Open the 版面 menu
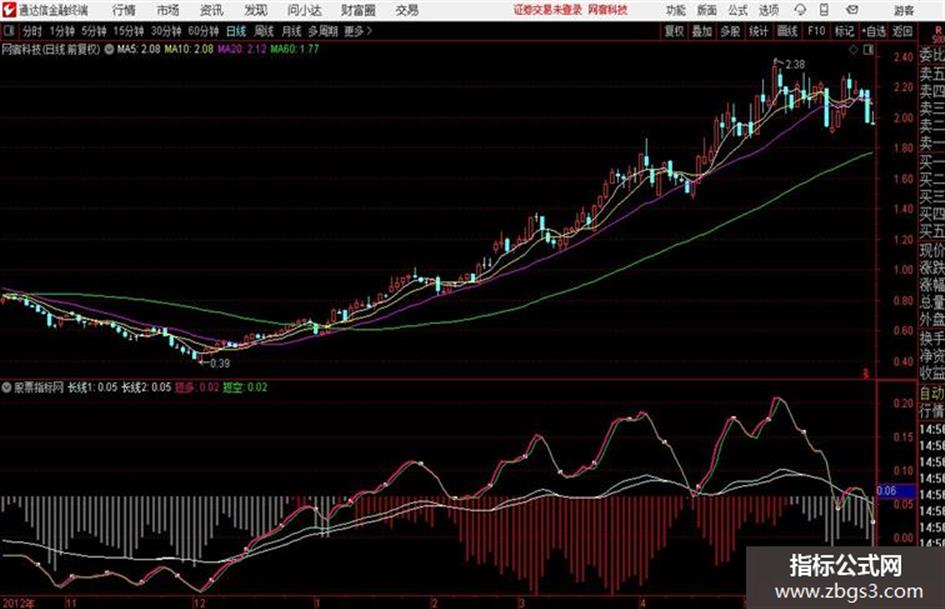 point(707,10)
